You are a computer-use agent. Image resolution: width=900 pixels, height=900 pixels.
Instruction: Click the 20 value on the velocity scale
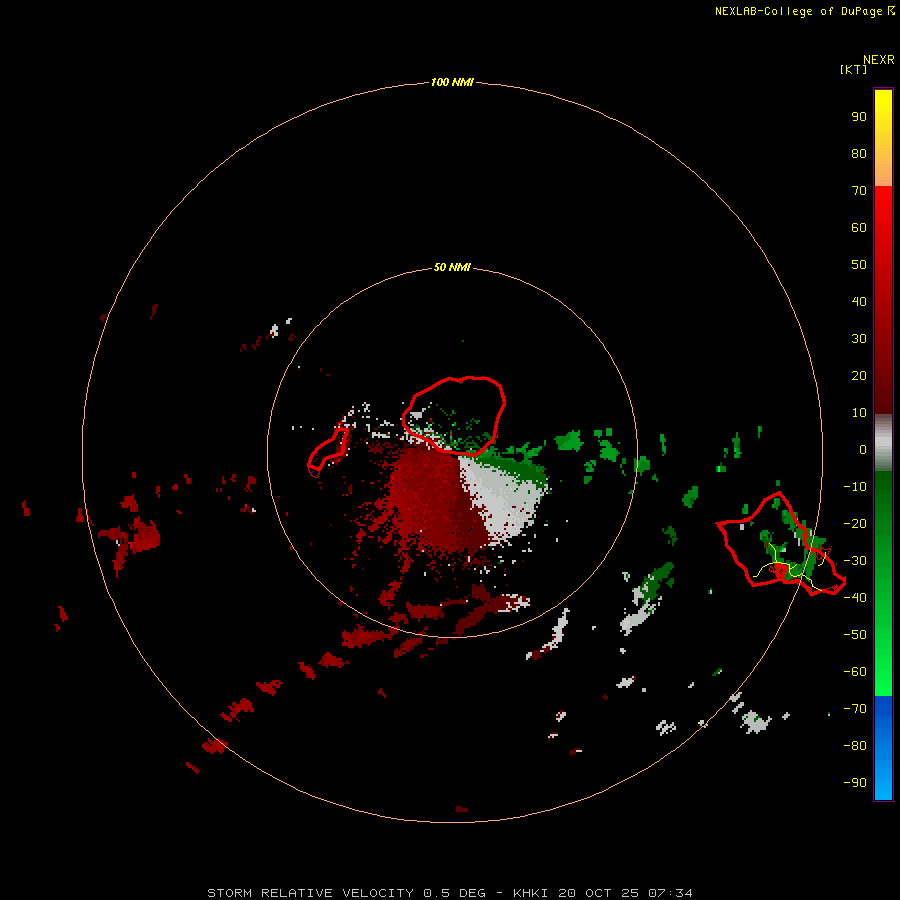(x=859, y=375)
